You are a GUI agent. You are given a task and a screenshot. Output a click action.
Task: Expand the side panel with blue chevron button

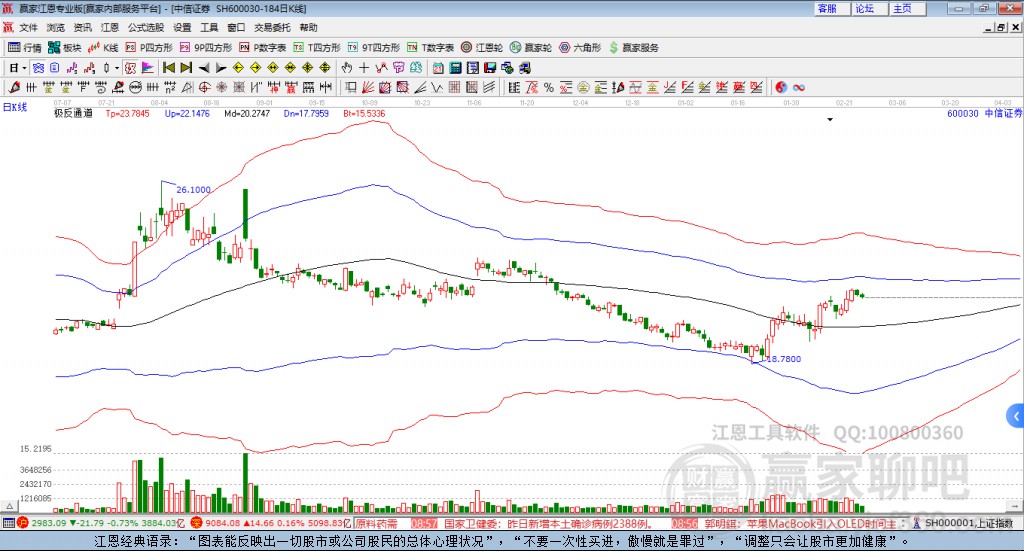pos(1016,416)
